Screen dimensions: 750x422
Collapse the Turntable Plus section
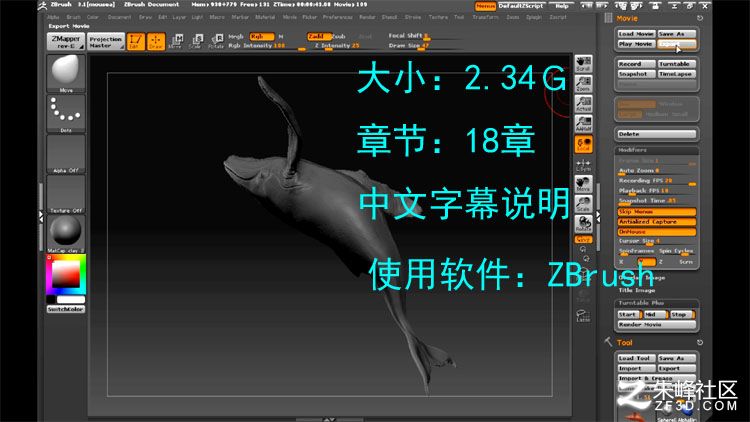(657, 303)
